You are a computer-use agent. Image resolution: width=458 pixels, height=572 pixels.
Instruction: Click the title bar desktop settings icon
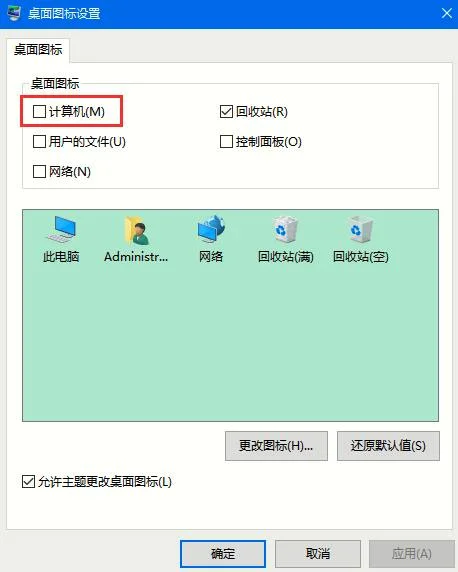[14, 13]
